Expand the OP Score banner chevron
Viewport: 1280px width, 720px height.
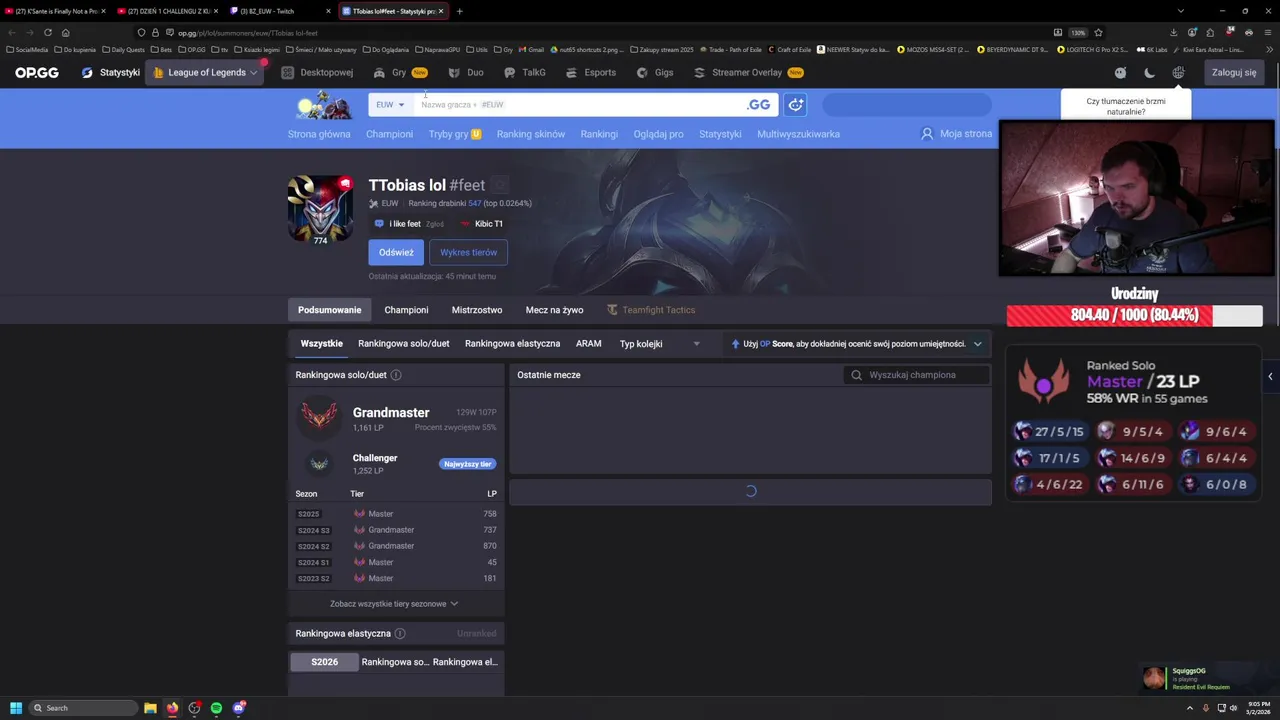tap(977, 344)
